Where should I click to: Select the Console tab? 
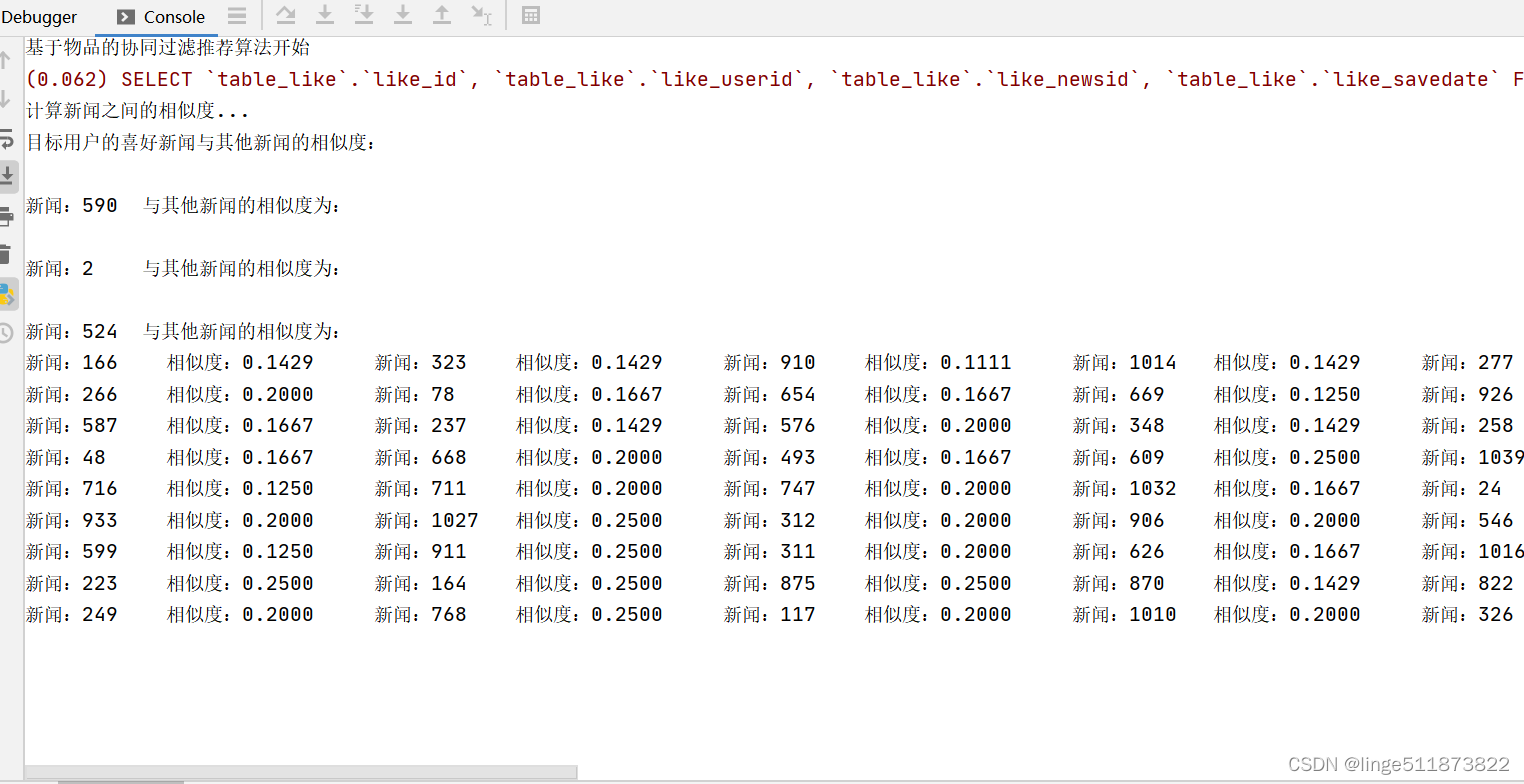click(x=160, y=17)
